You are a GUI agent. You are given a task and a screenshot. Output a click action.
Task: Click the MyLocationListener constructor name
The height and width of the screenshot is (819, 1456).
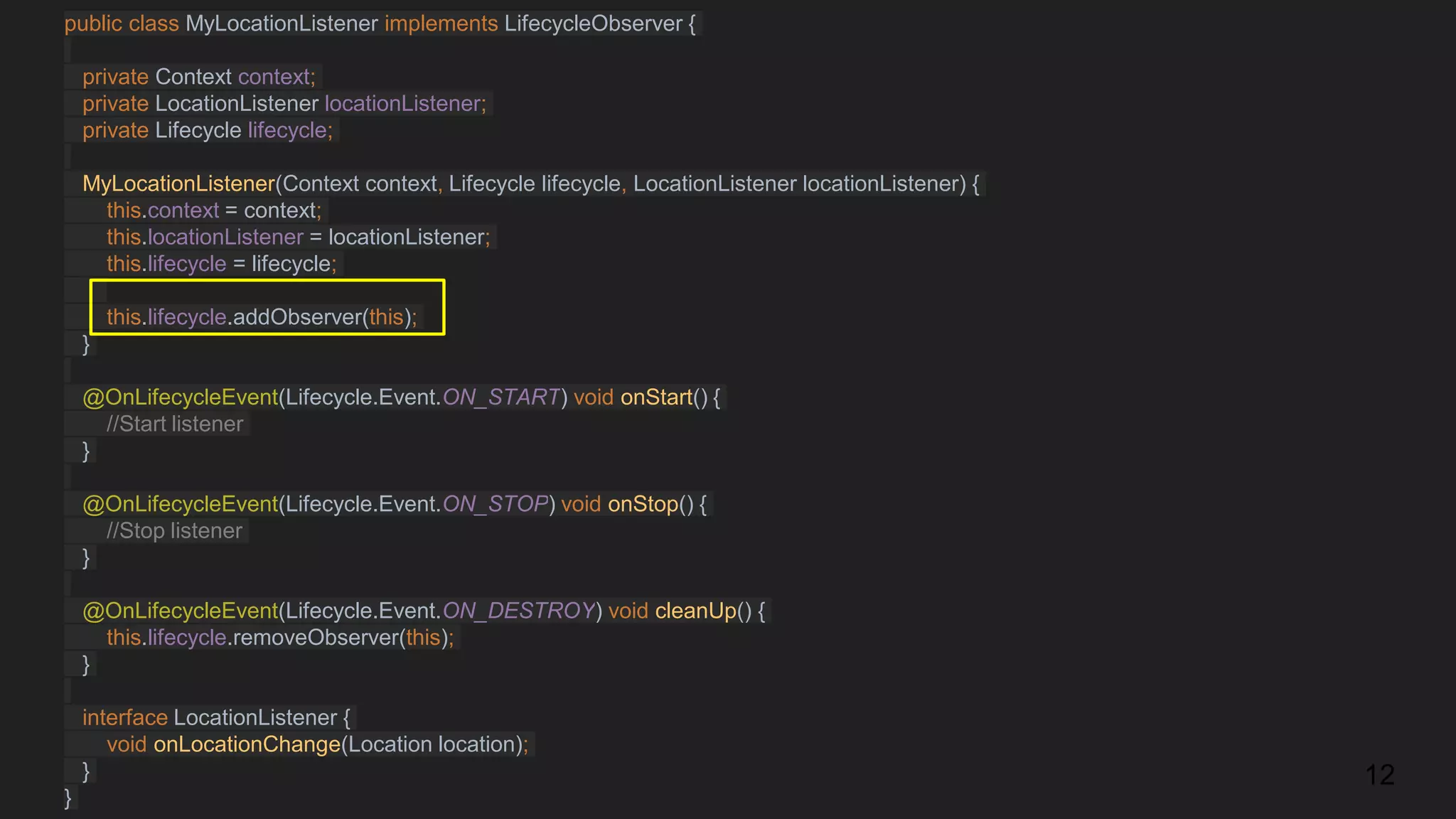point(178,183)
